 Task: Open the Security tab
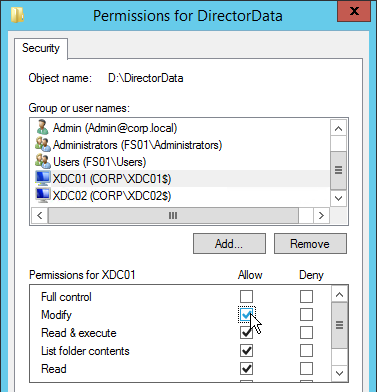(41, 48)
